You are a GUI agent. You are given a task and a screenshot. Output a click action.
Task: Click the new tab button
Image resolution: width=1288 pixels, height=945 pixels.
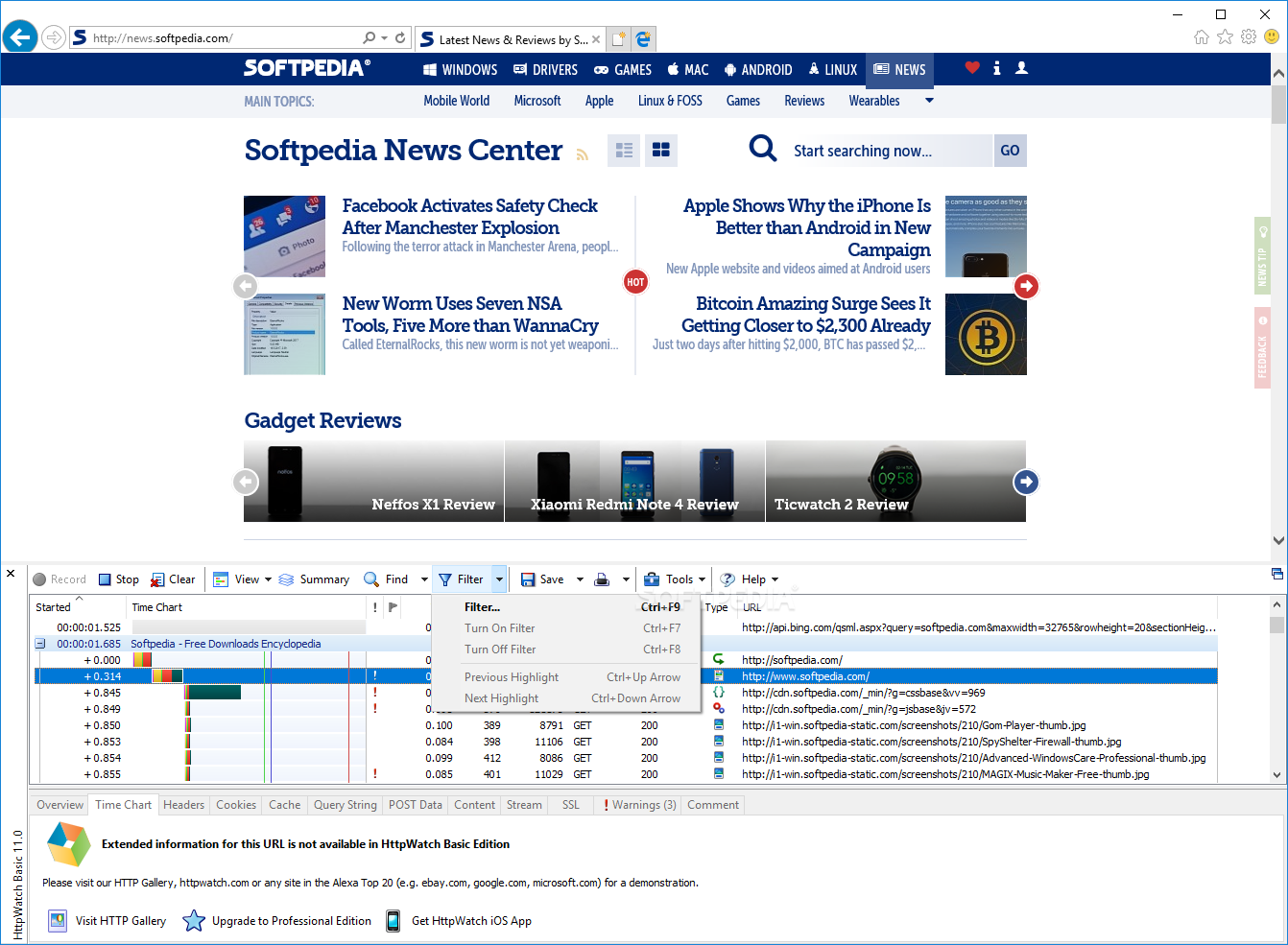point(619,38)
